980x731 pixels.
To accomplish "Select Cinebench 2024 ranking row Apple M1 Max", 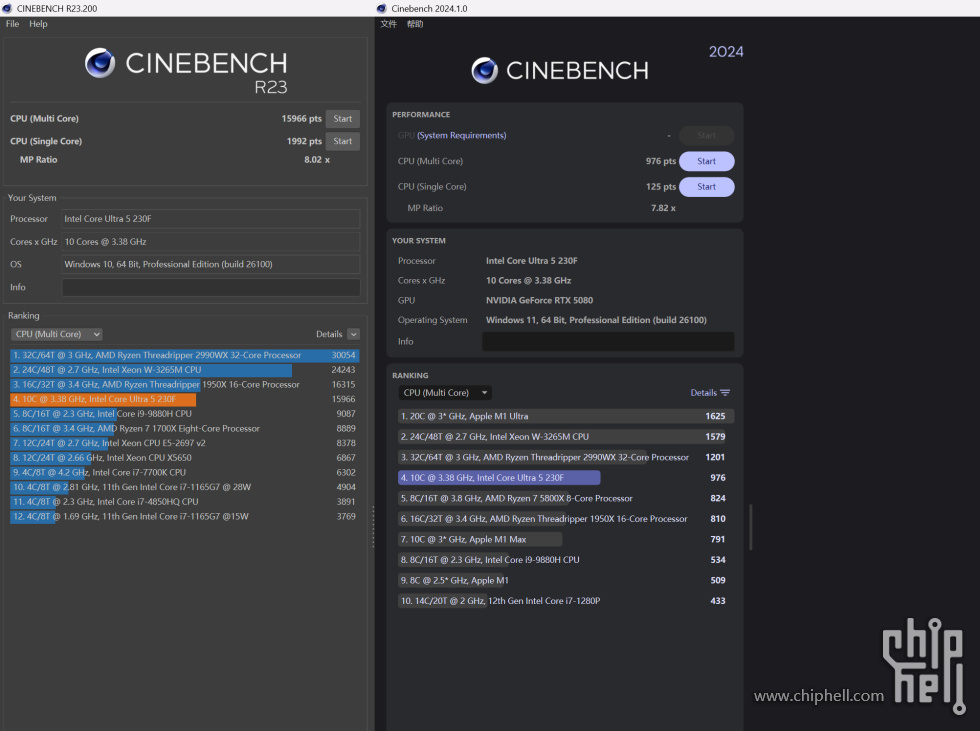I will click(x=566, y=539).
